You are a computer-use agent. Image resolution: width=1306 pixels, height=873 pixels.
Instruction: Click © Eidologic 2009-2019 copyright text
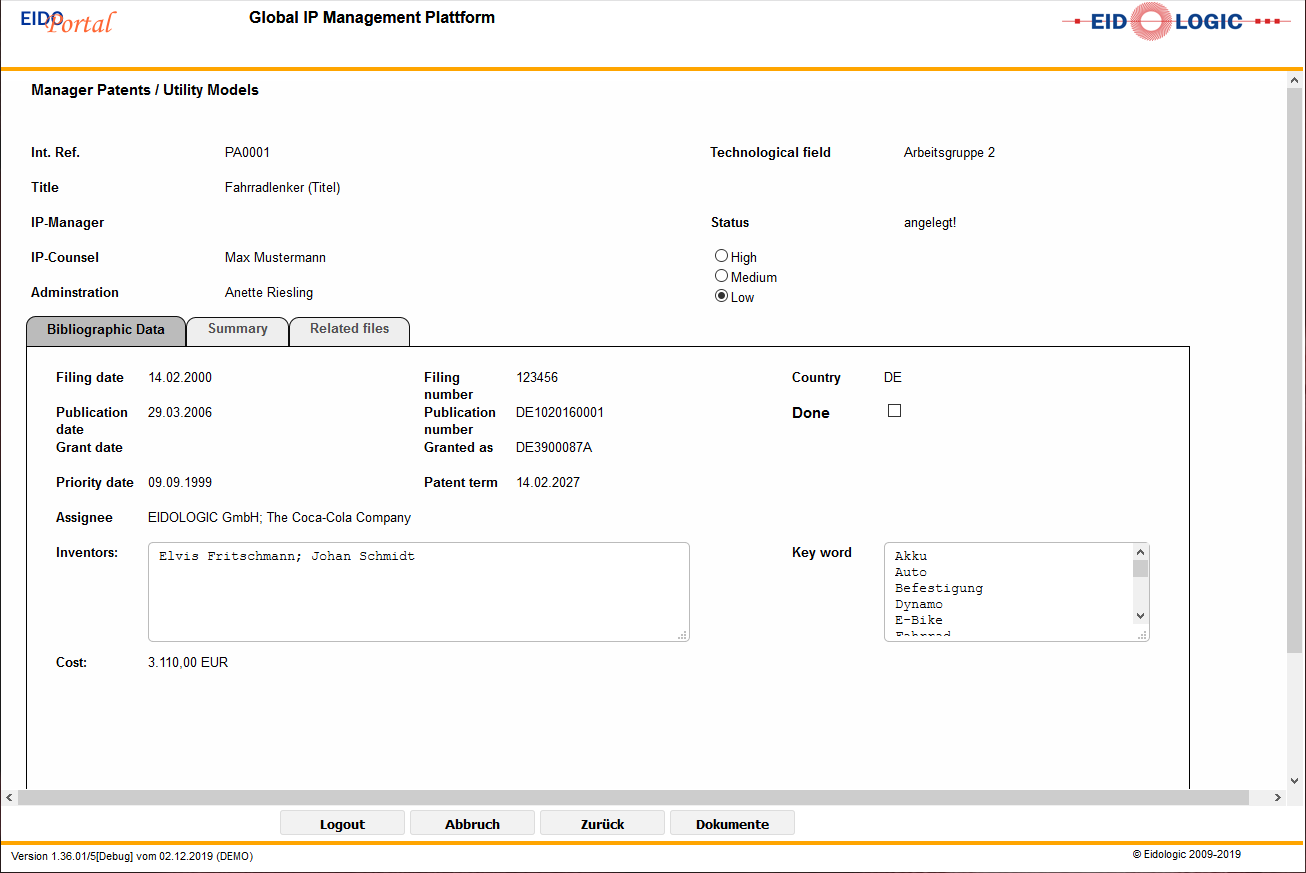tap(1187, 855)
